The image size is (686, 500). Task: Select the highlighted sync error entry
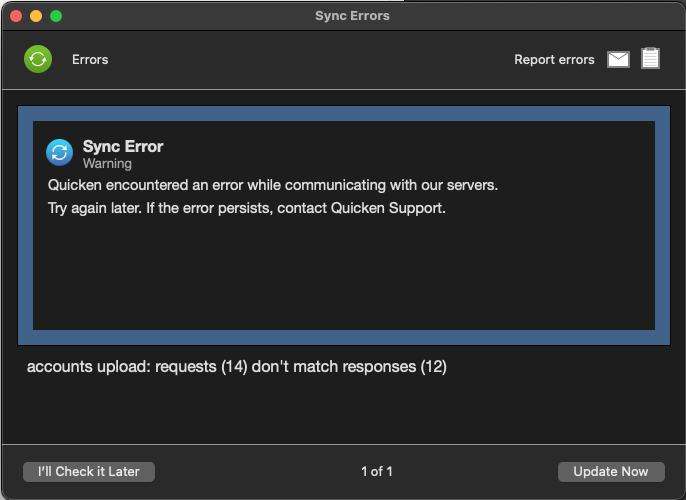point(344,225)
